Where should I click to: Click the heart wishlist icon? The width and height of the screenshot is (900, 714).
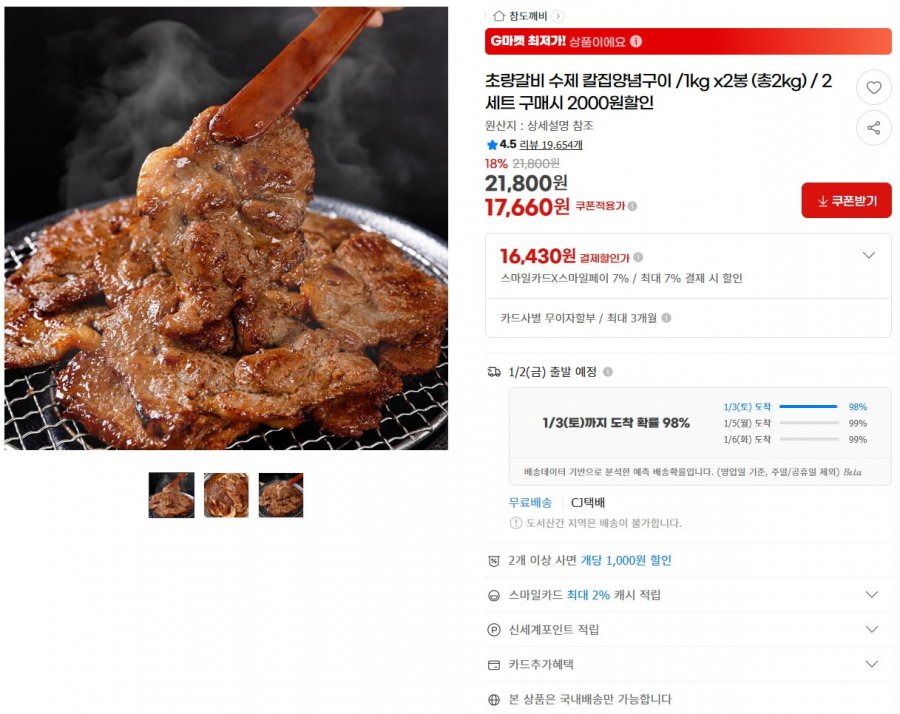click(874, 87)
